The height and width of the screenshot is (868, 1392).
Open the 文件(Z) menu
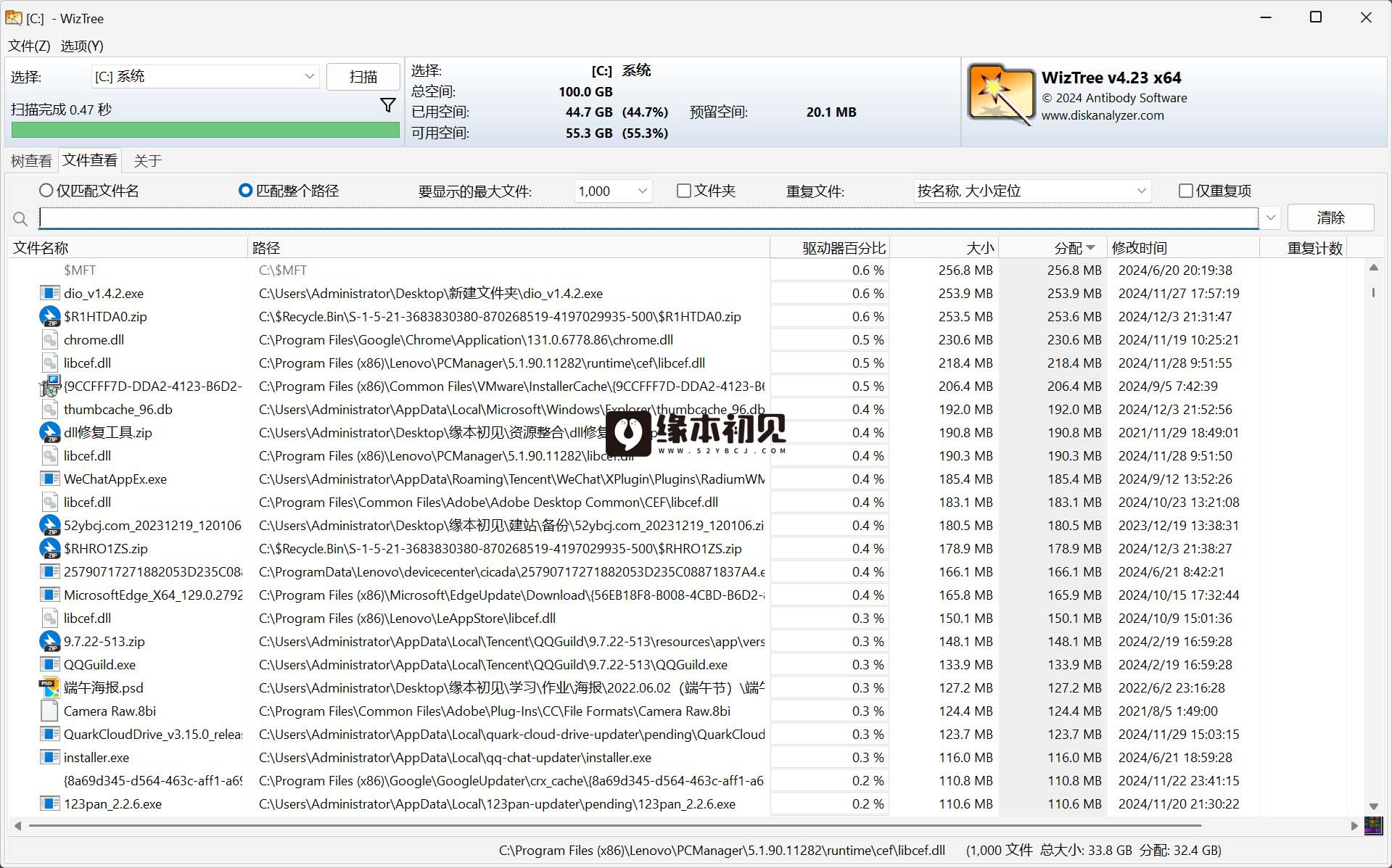29,46
